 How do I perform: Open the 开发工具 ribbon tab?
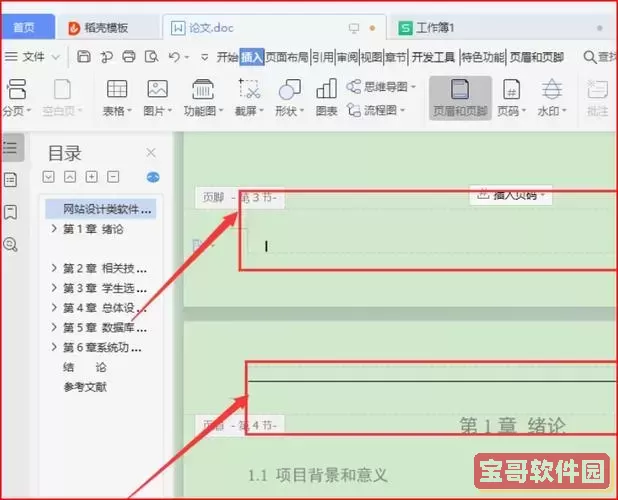434,58
